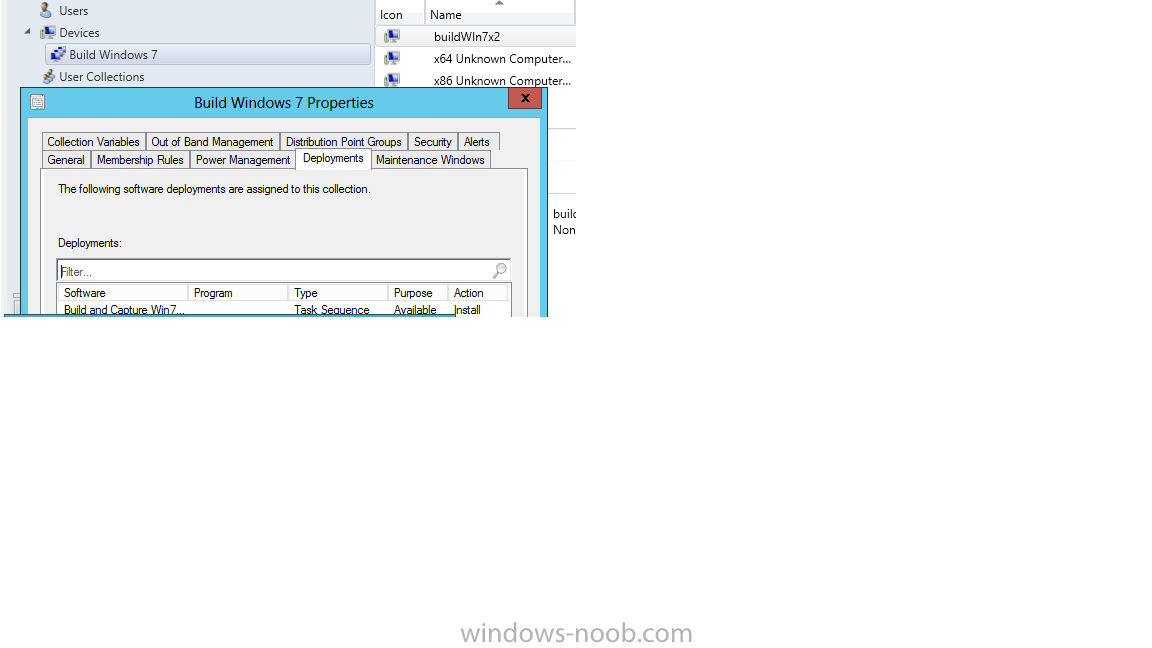
Task: Click the x86 Unknown Computer device icon
Action: 392,79
